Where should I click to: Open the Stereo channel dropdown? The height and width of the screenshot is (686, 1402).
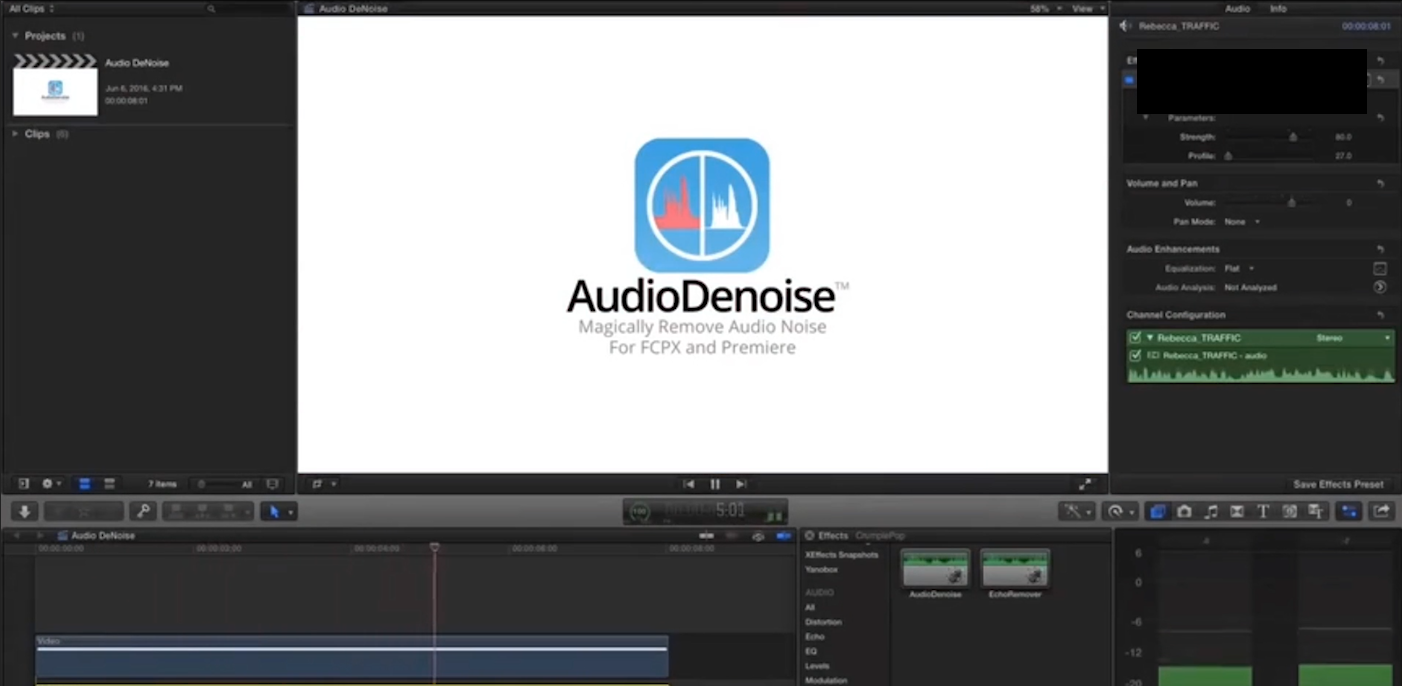tap(1354, 338)
